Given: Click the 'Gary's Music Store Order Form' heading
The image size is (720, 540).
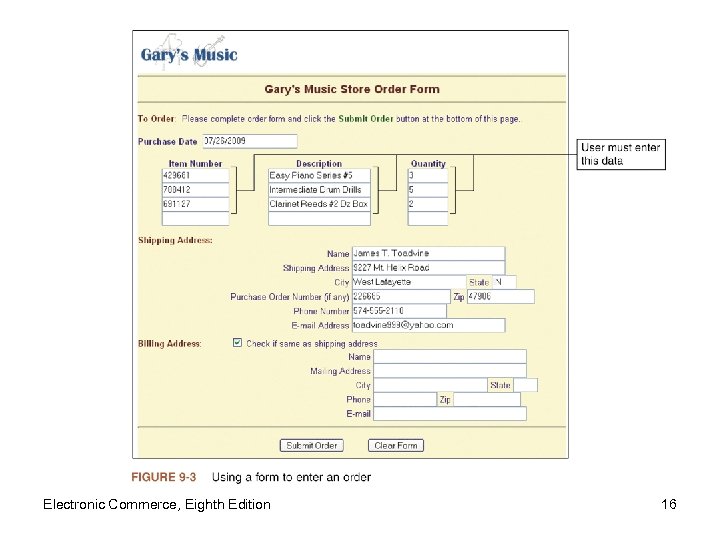Looking at the screenshot, I should pyautogui.click(x=352, y=89).
